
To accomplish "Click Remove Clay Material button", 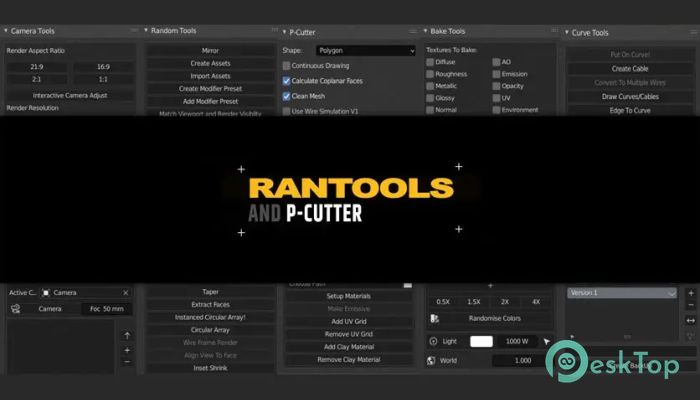I will (x=349, y=359).
